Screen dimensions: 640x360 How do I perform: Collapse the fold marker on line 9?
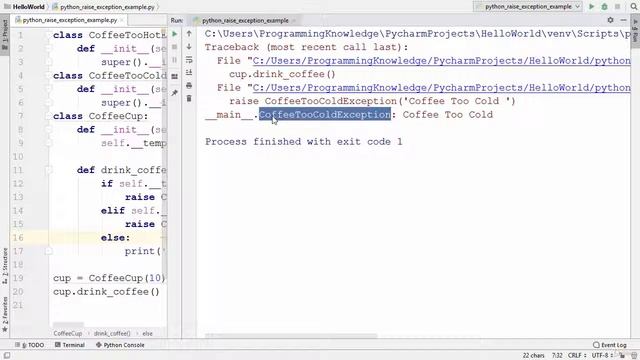point(48,143)
